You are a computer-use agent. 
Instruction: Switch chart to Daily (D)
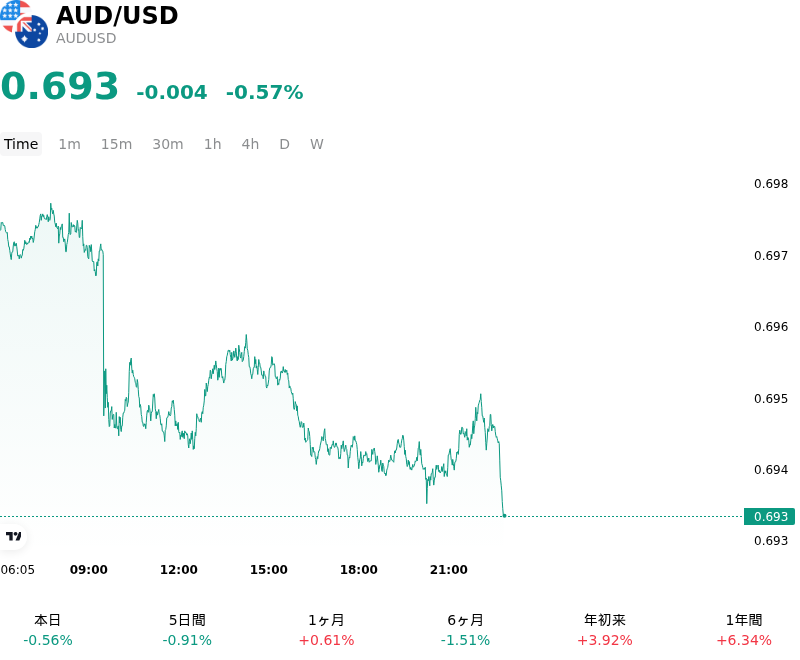pyautogui.click(x=284, y=144)
